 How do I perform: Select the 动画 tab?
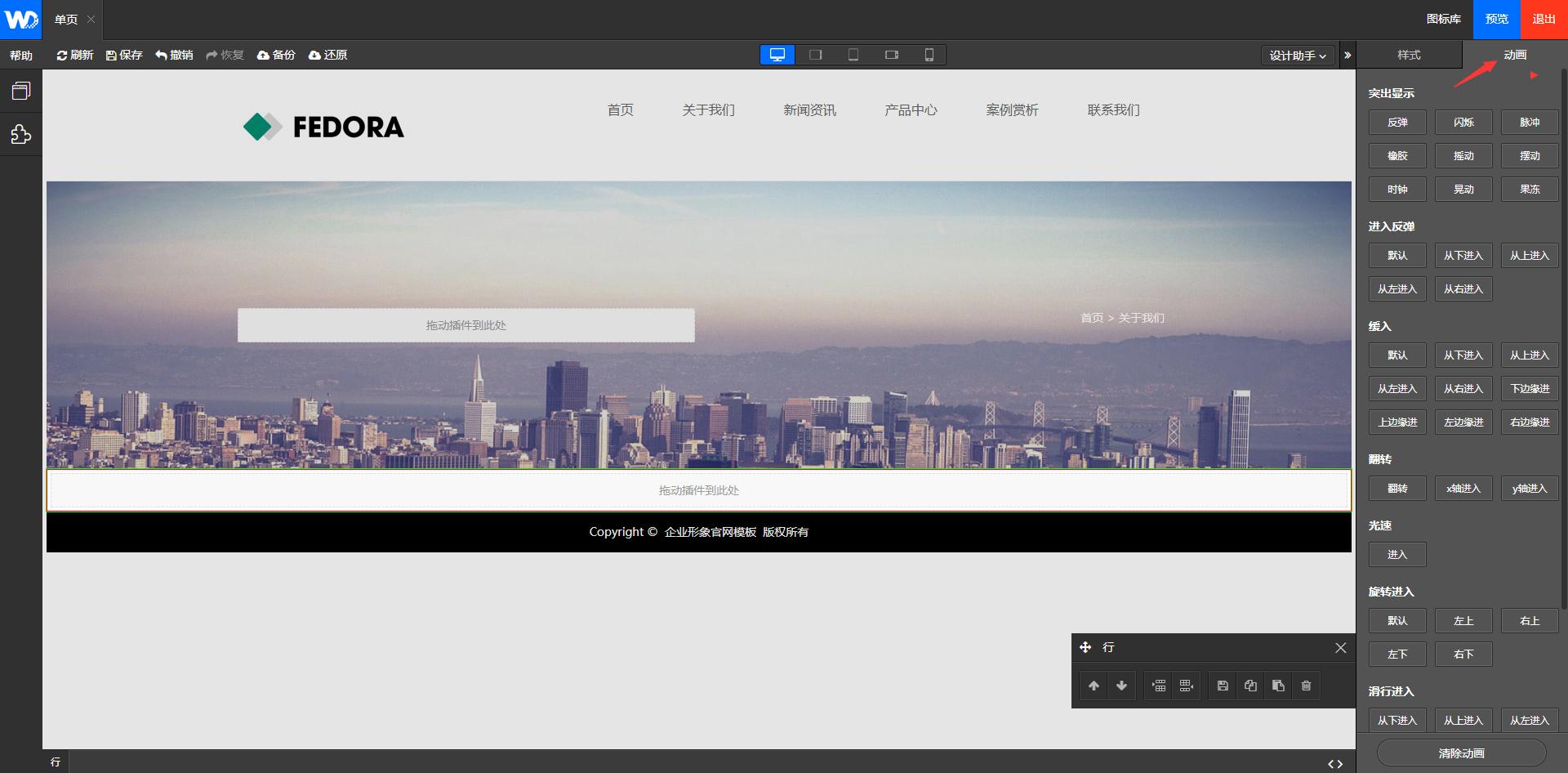(x=1514, y=55)
